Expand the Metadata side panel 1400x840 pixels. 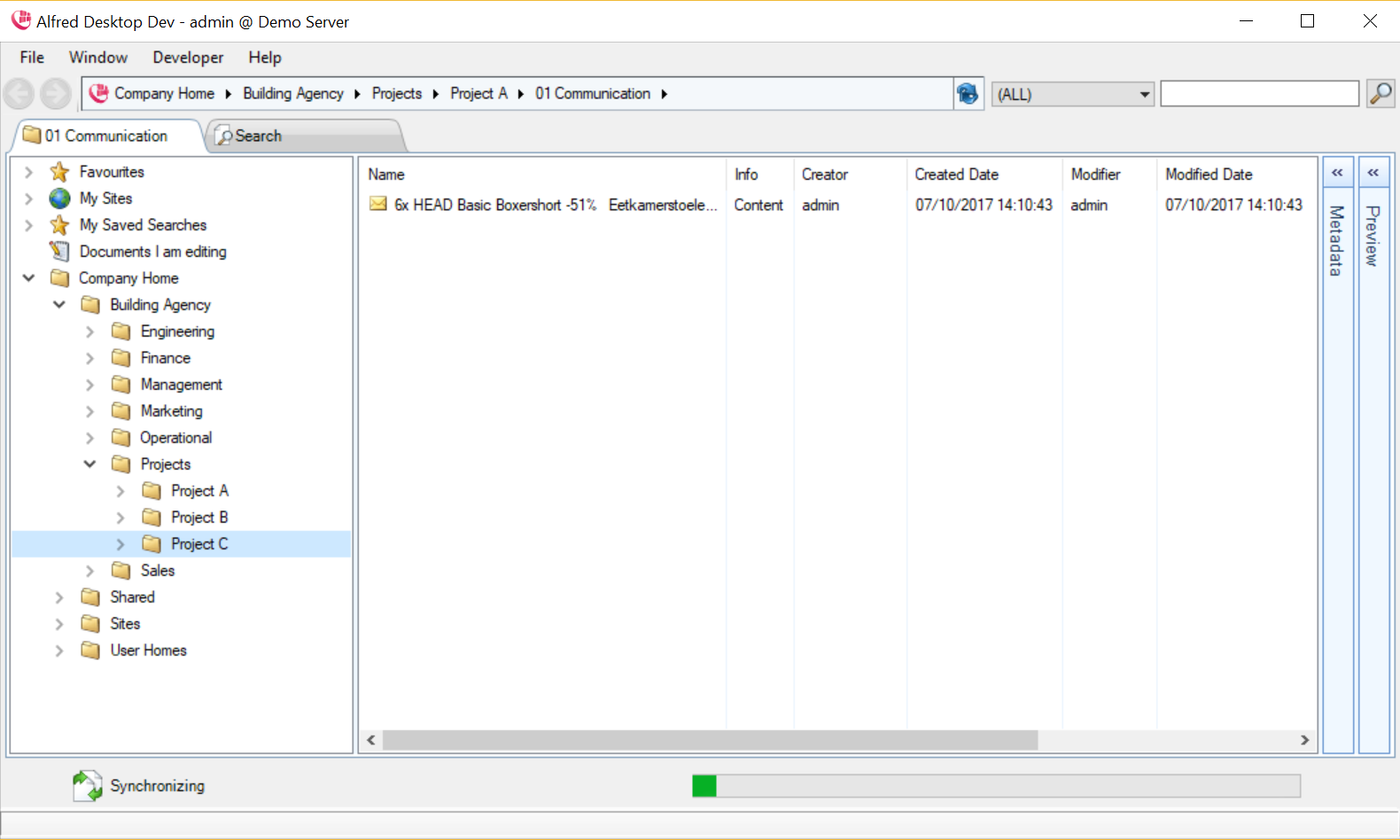click(x=1337, y=173)
